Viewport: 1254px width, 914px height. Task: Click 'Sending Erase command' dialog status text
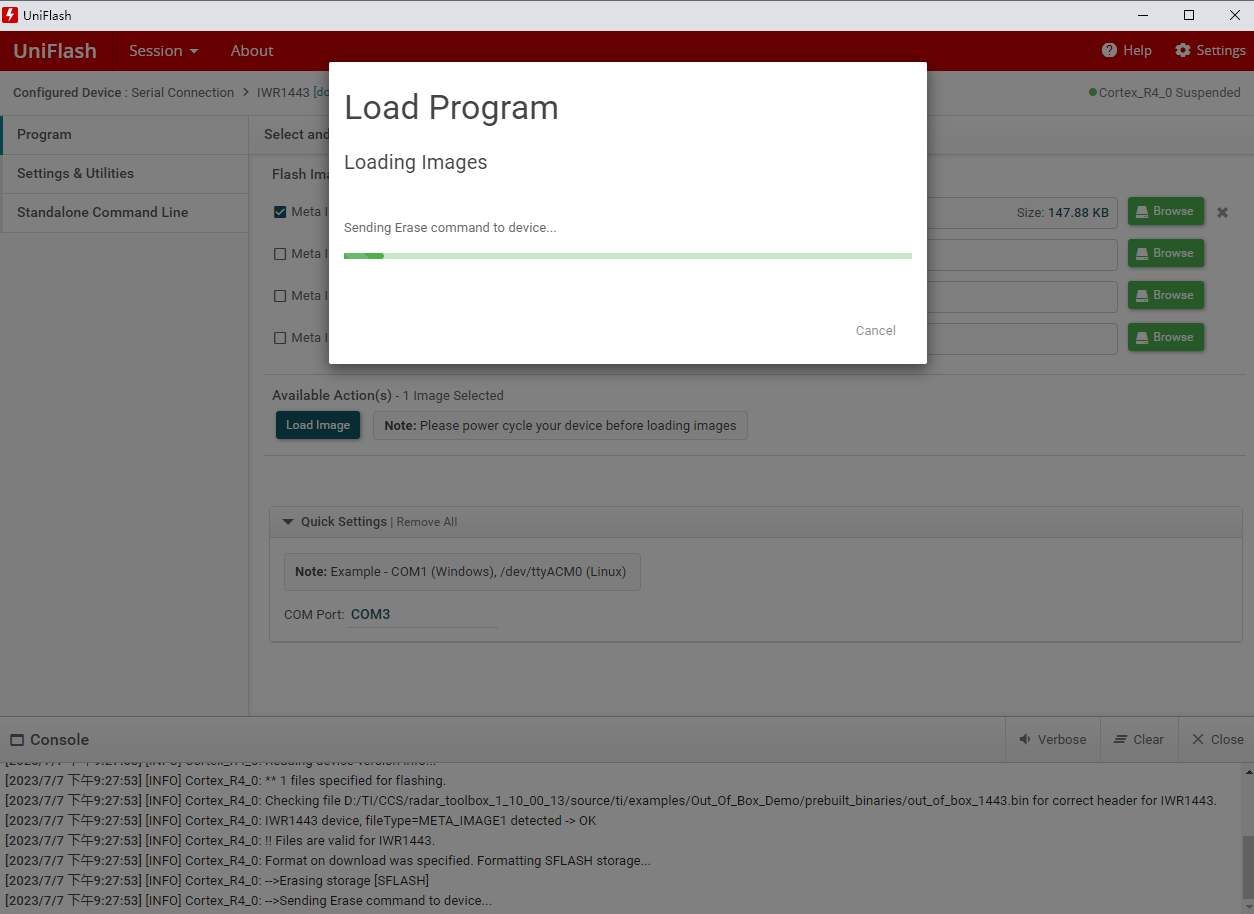pyautogui.click(x=450, y=228)
